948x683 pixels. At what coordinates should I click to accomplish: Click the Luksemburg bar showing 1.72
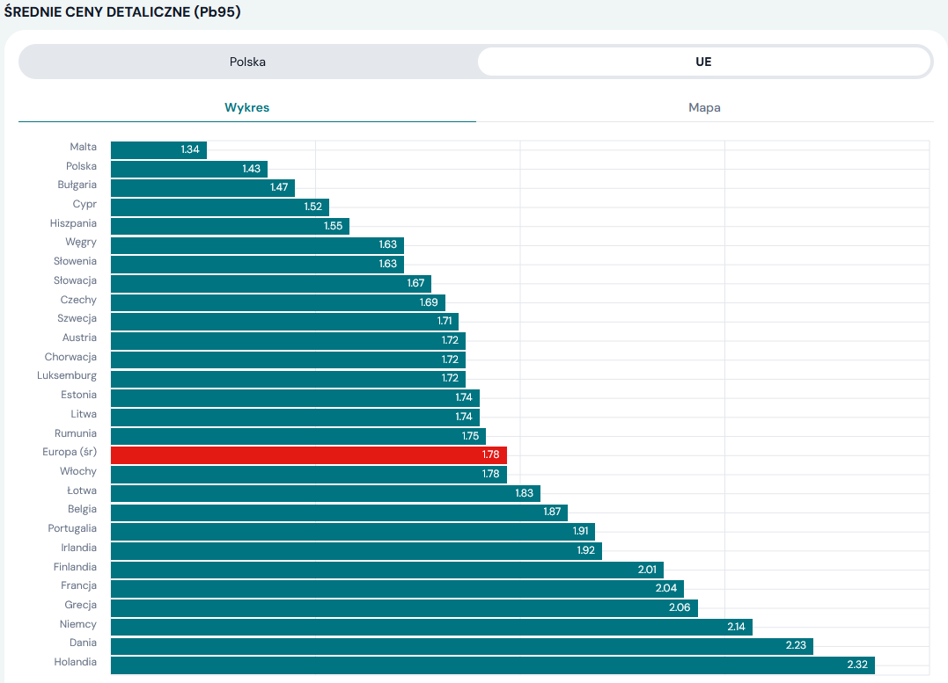[288, 379]
